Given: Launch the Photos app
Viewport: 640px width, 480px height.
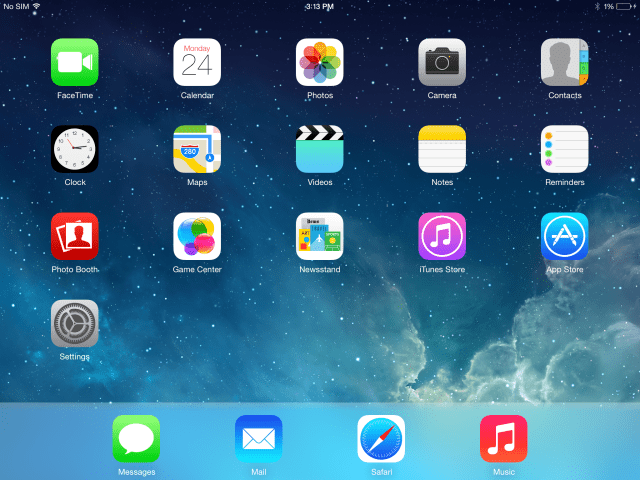Looking at the screenshot, I should [320, 62].
